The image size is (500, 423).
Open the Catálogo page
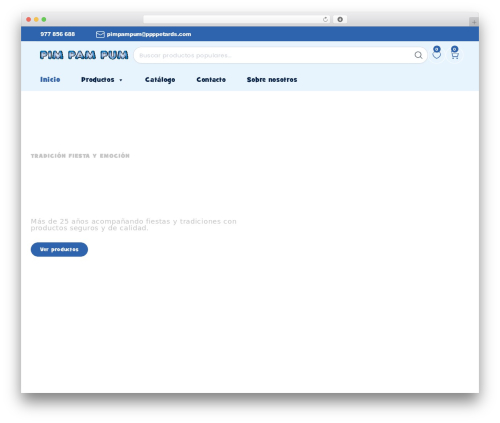pyautogui.click(x=160, y=80)
